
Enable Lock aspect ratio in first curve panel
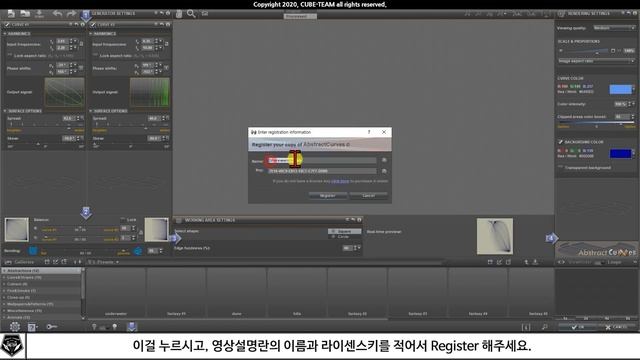pyautogui.click(x=9, y=55)
